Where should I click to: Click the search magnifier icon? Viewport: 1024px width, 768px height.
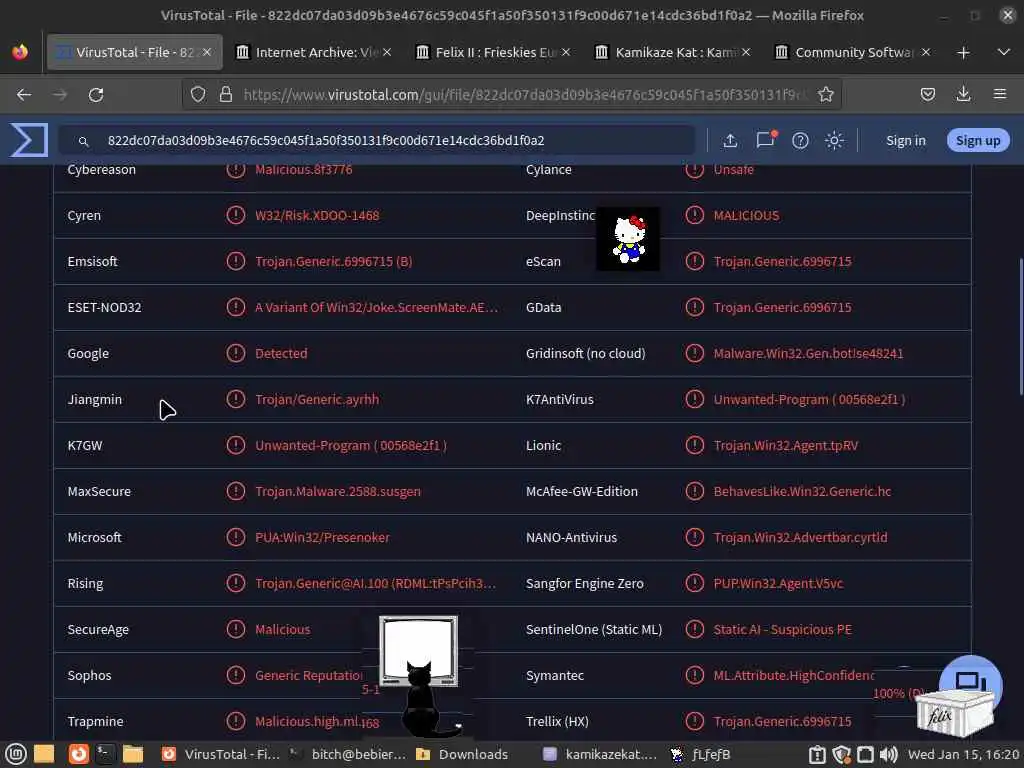tap(84, 141)
